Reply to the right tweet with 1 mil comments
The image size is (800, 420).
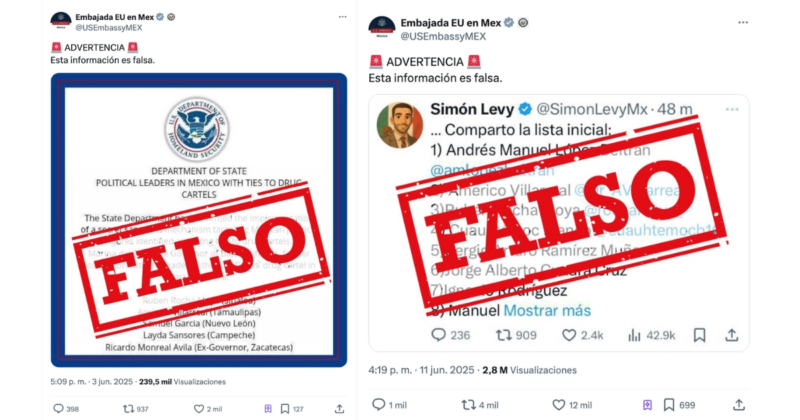pos(379,405)
